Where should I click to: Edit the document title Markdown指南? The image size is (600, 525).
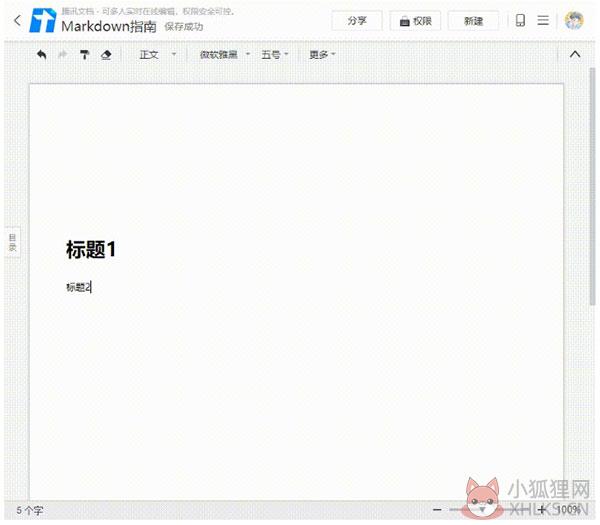click(x=109, y=26)
